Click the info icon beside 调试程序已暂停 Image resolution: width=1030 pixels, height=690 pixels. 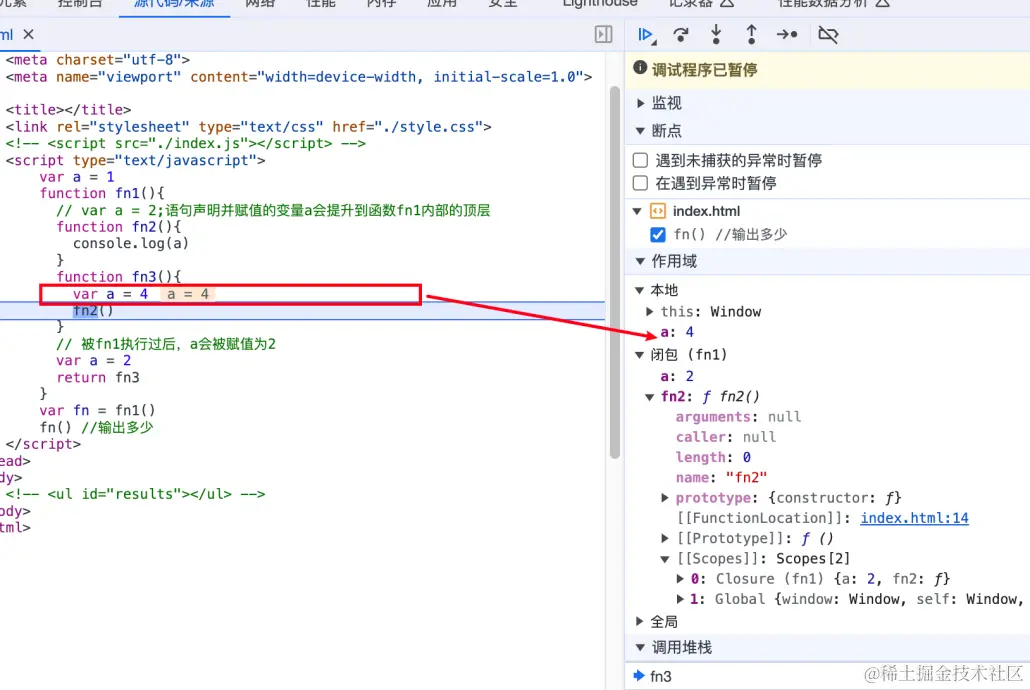[x=640, y=68]
